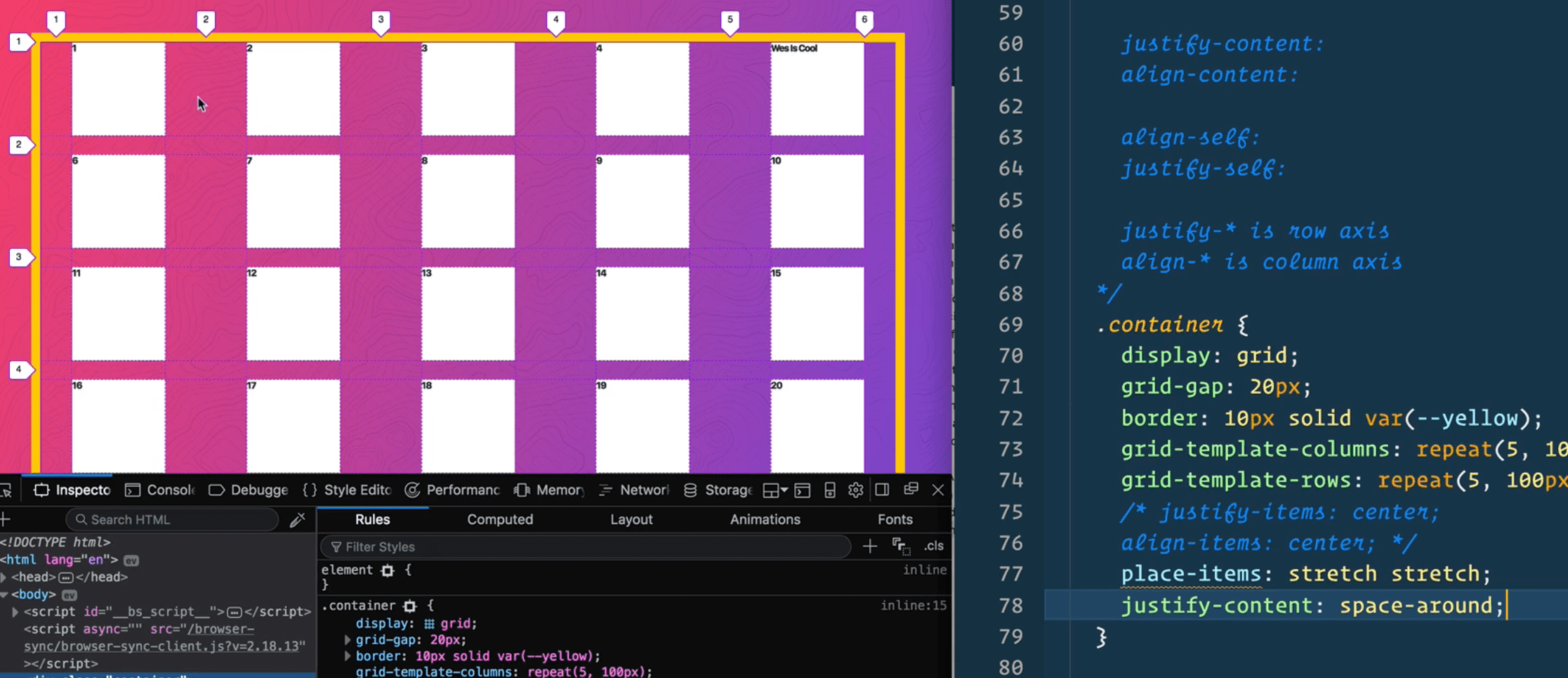1568x678 pixels.
Task: Click the element picker icon in devtools
Action: point(6,490)
